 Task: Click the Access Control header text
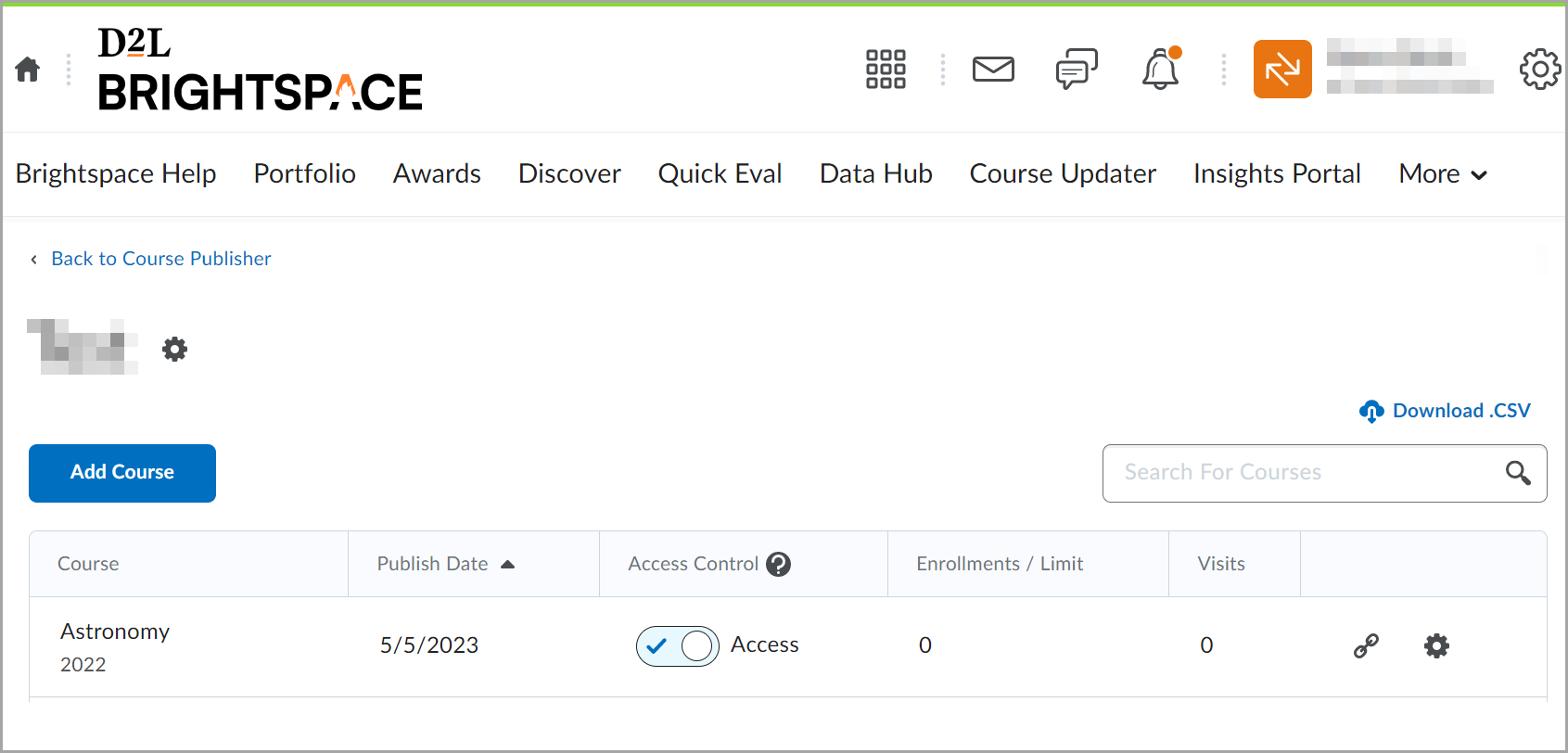694,564
